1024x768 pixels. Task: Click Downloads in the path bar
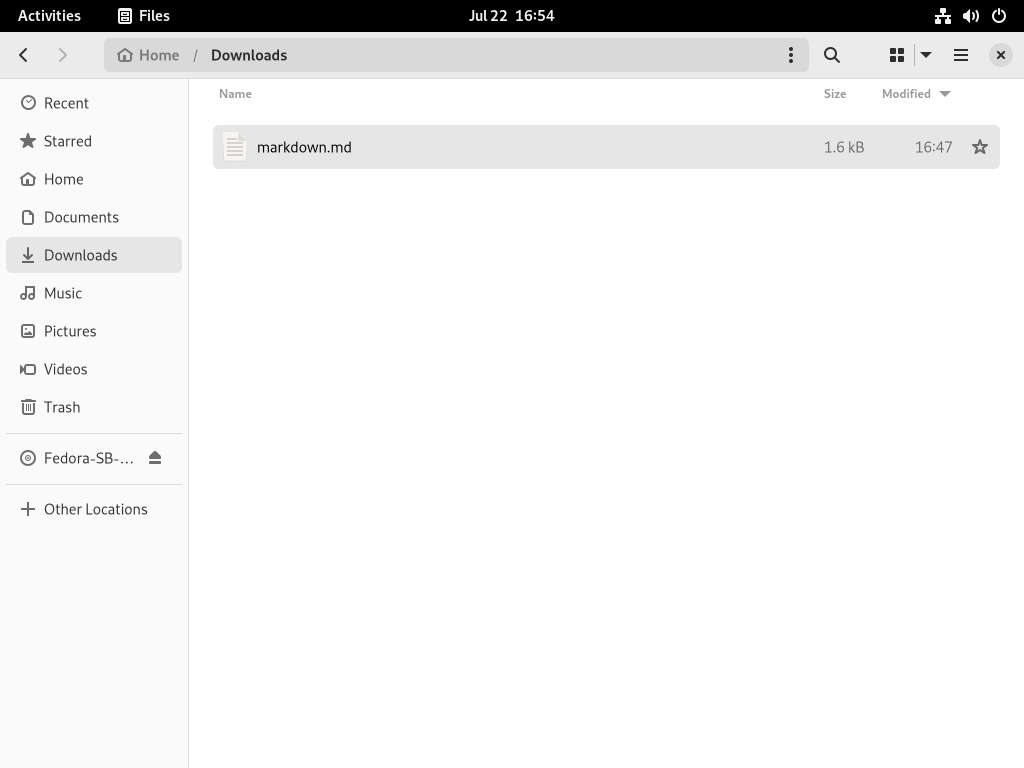[x=249, y=55]
